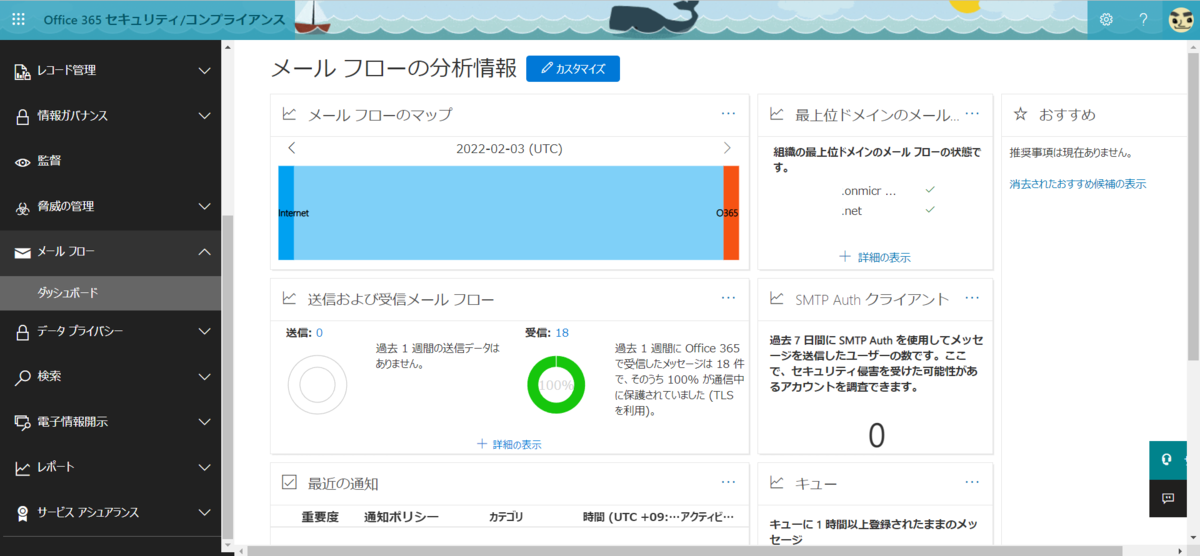Click the sidebar vertical scrollbar

point(227,375)
